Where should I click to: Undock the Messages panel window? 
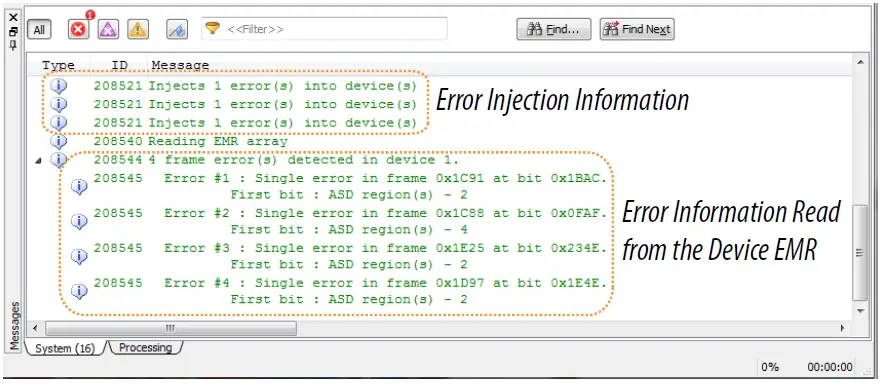(14, 32)
